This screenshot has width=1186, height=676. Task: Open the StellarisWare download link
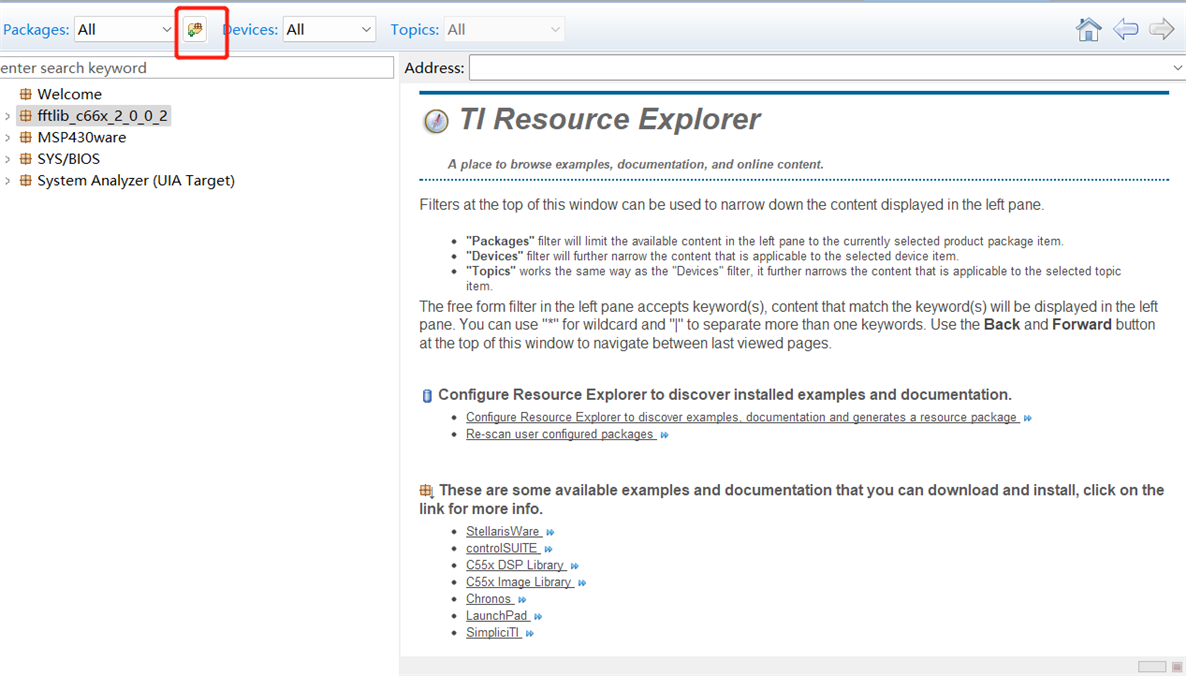pos(503,531)
